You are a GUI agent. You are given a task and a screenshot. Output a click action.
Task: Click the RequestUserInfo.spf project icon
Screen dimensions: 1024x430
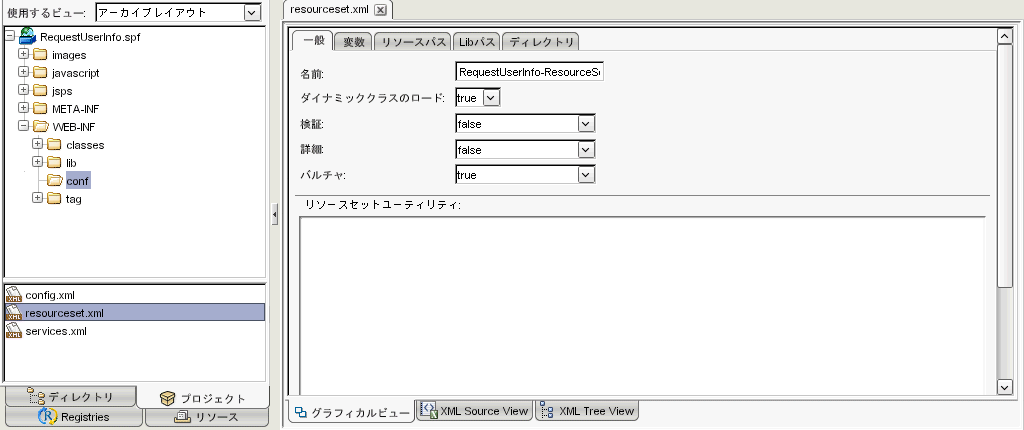click(28, 37)
